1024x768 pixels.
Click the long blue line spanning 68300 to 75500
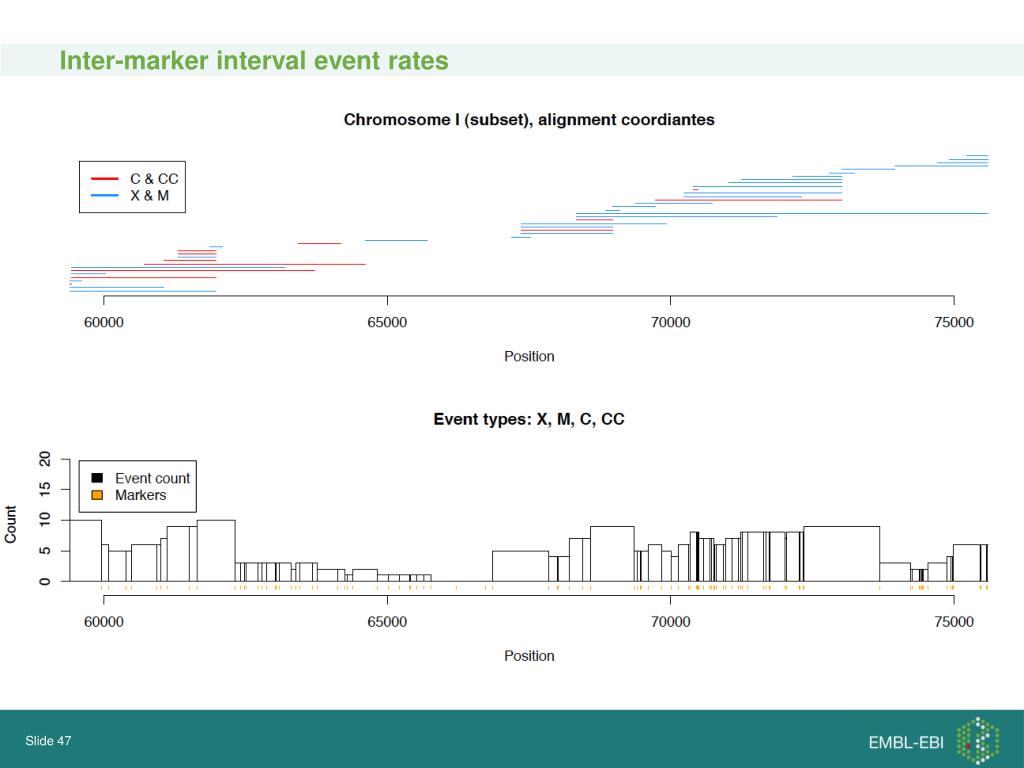coord(782,214)
